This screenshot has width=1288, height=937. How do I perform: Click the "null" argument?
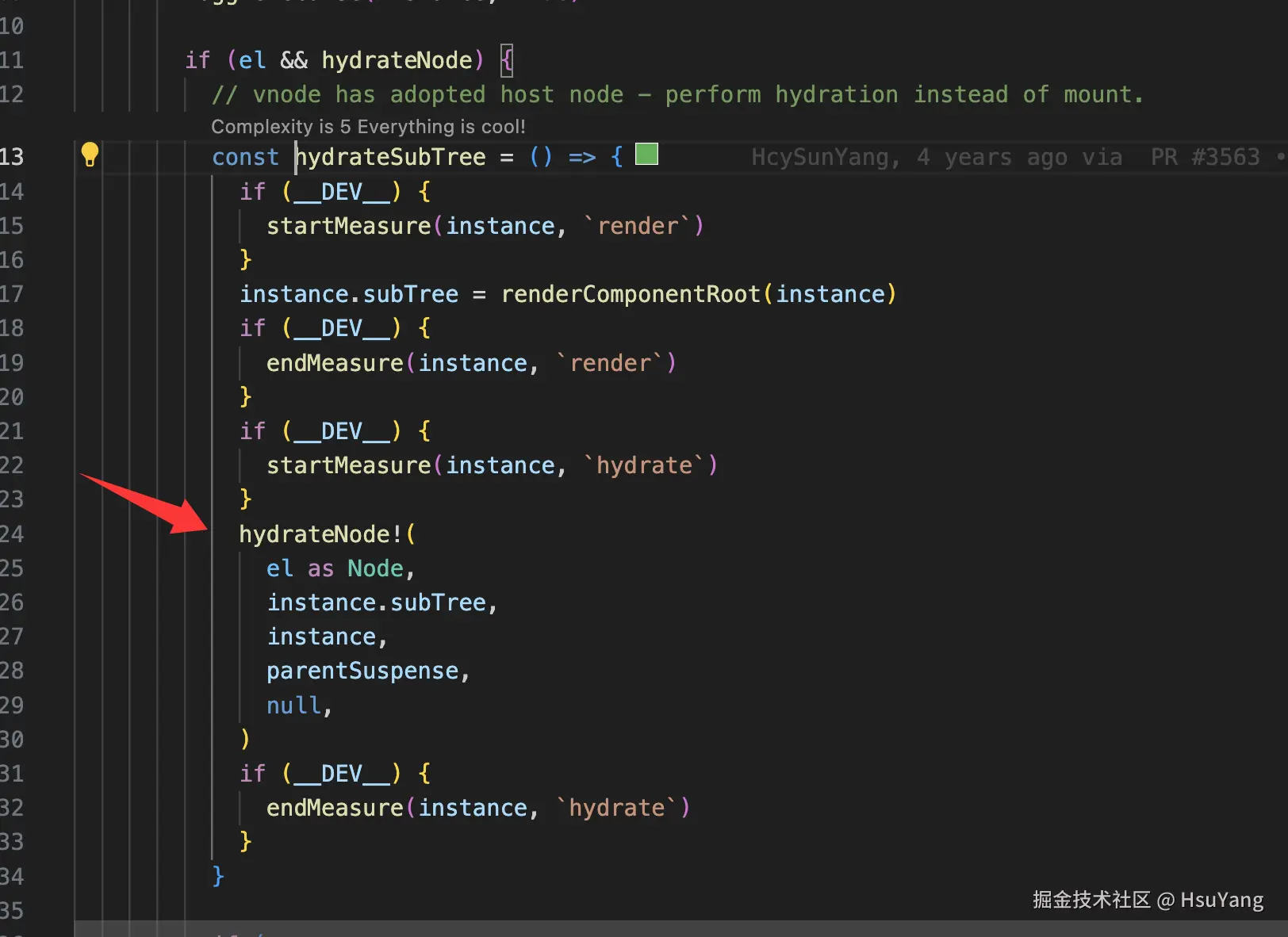pyautogui.click(x=293, y=706)
